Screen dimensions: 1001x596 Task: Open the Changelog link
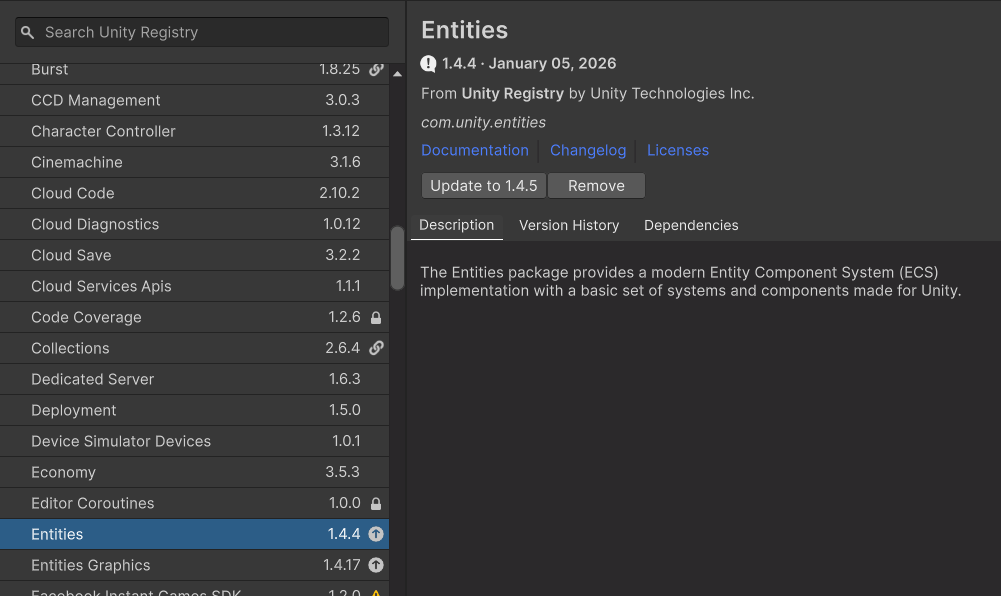(588, 151)
